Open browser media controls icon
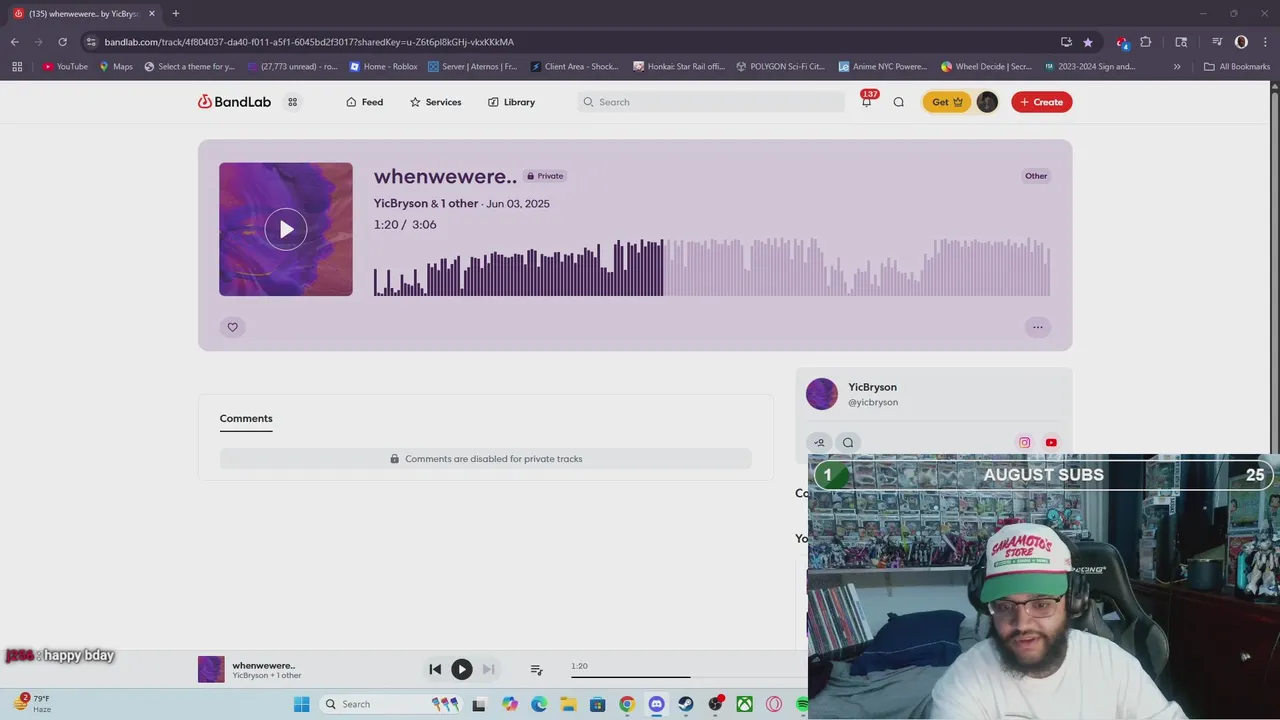The image size is (1280, 720). [1217, 42]
